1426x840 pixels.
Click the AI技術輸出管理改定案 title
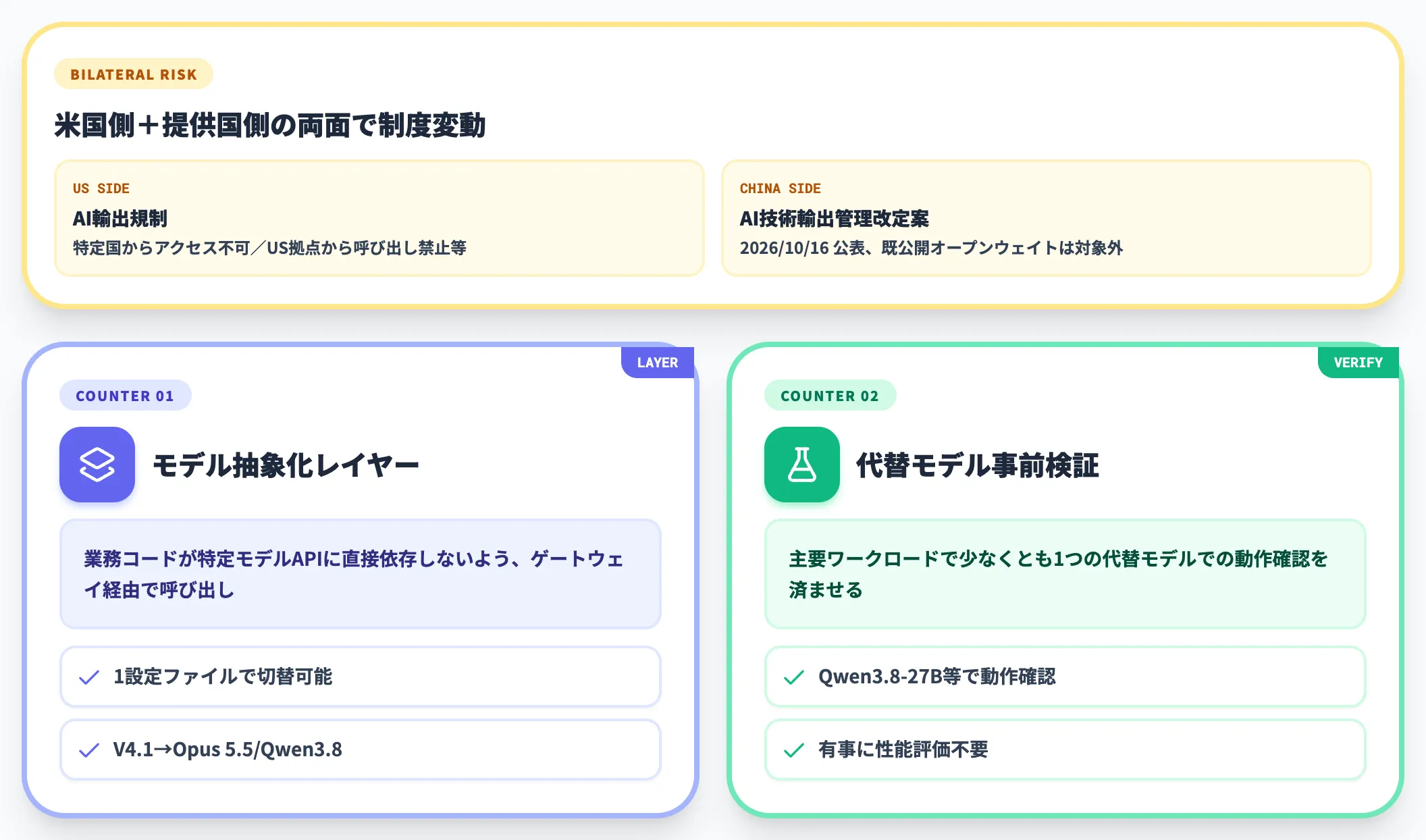835,219
